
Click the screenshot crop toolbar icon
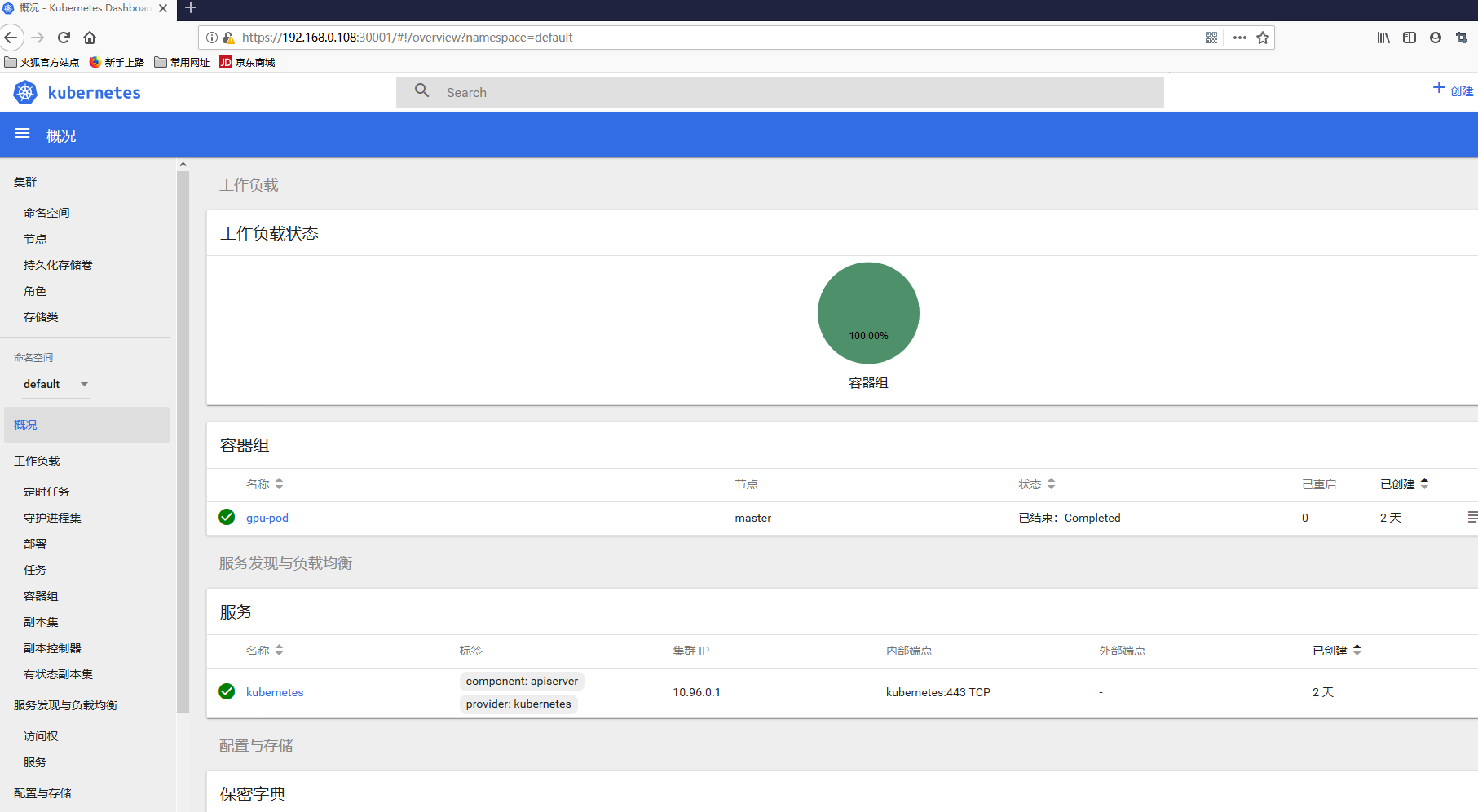(x=1462, y=38)
